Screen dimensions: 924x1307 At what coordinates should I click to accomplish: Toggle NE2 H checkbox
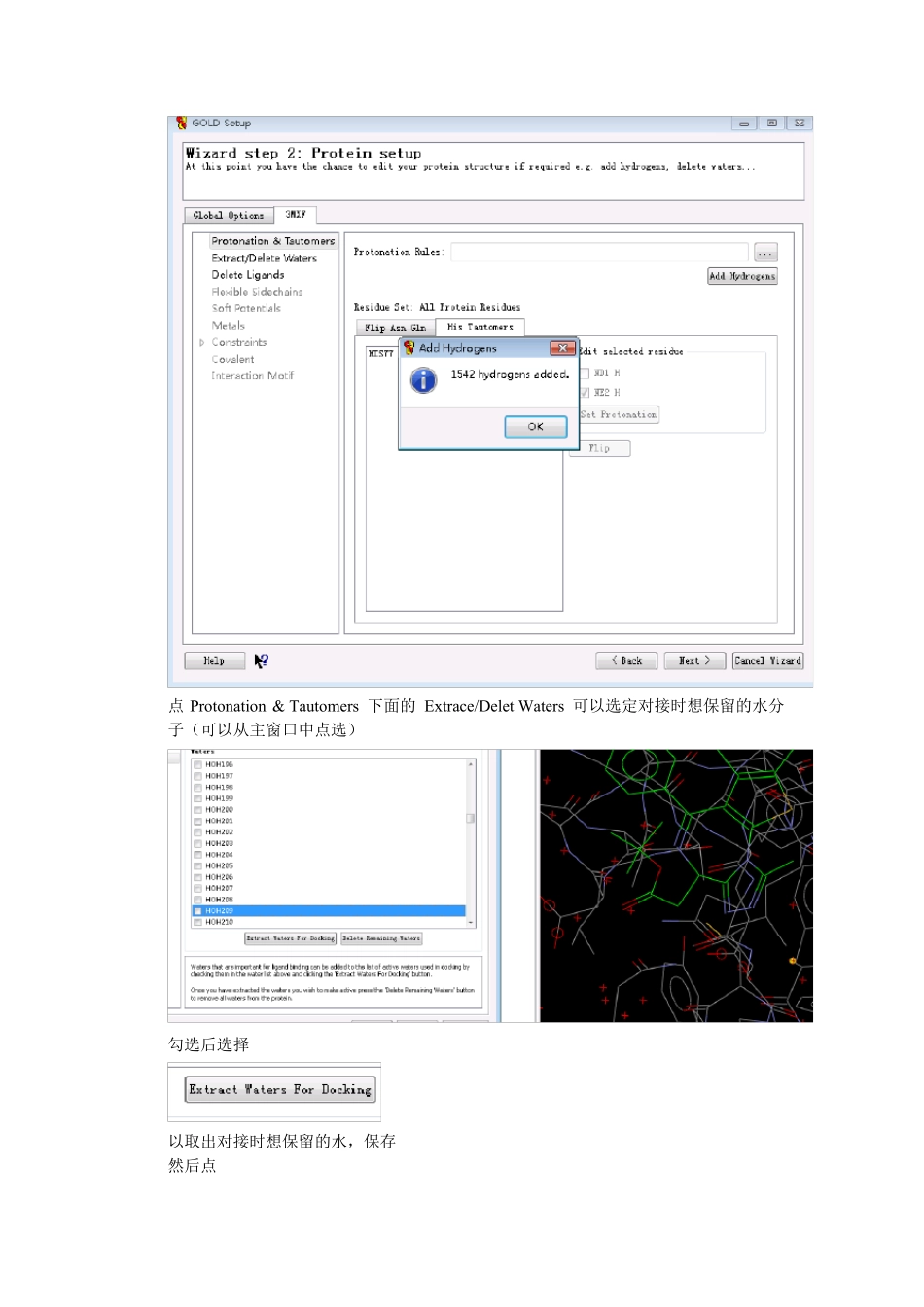(585, 393)
